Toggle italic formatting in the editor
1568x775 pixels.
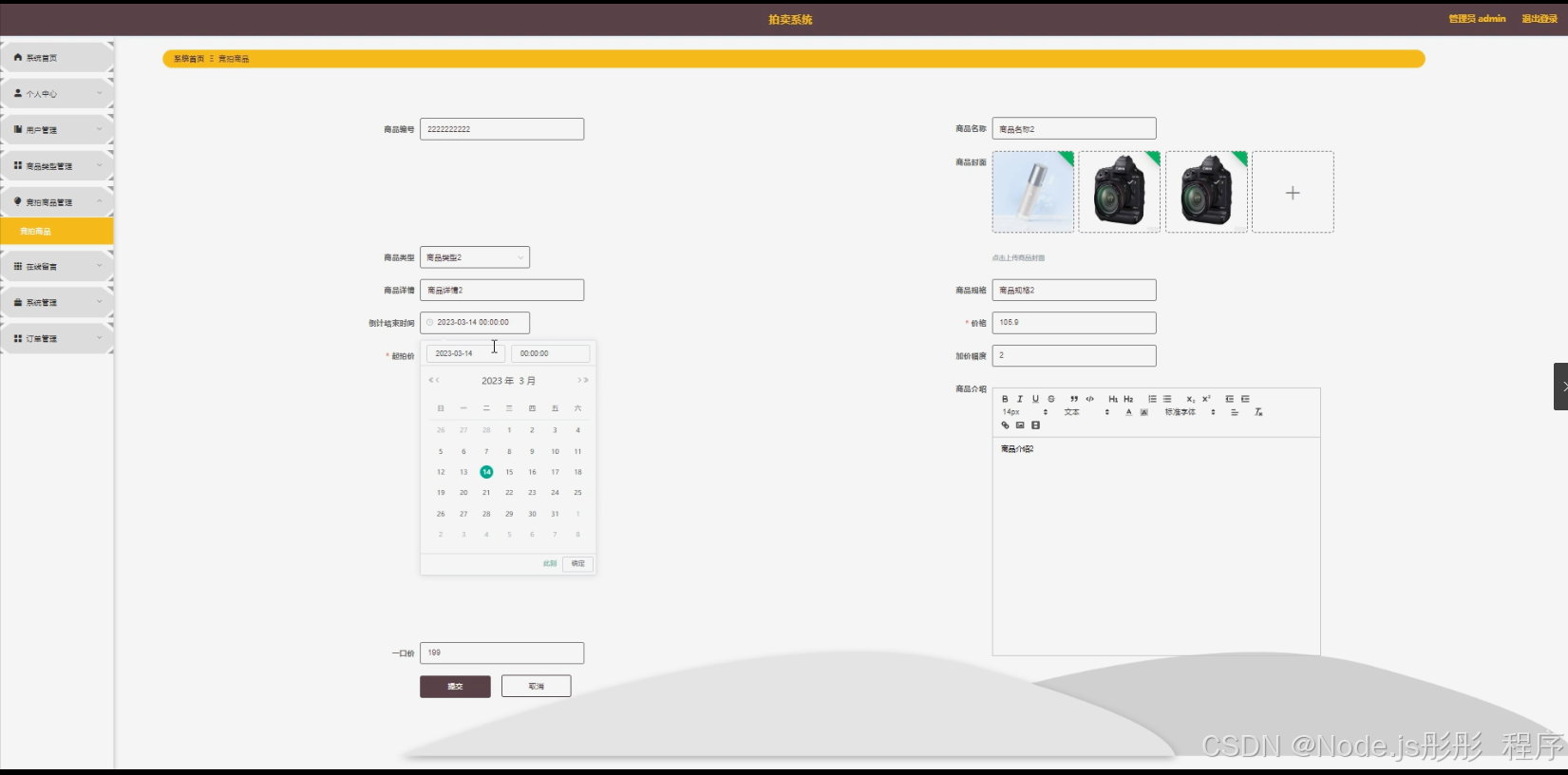tap(1020, 399)
